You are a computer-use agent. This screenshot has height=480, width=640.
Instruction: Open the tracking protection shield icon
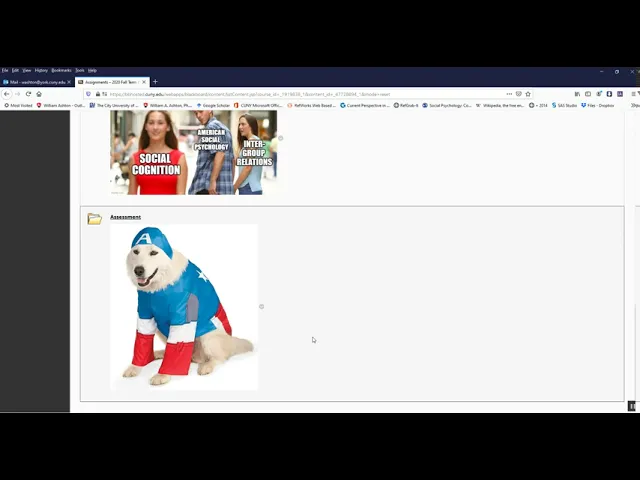point(89,94)
